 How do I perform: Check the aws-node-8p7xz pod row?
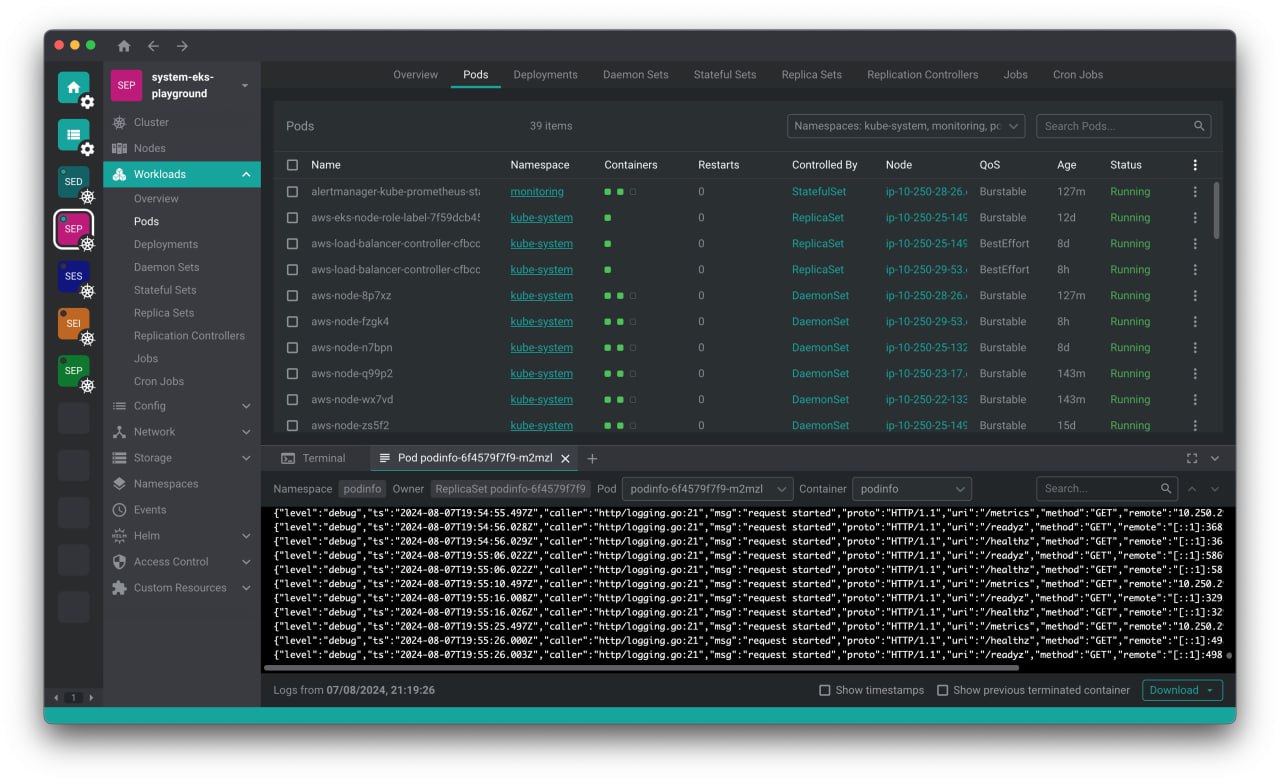click(292, 296)
